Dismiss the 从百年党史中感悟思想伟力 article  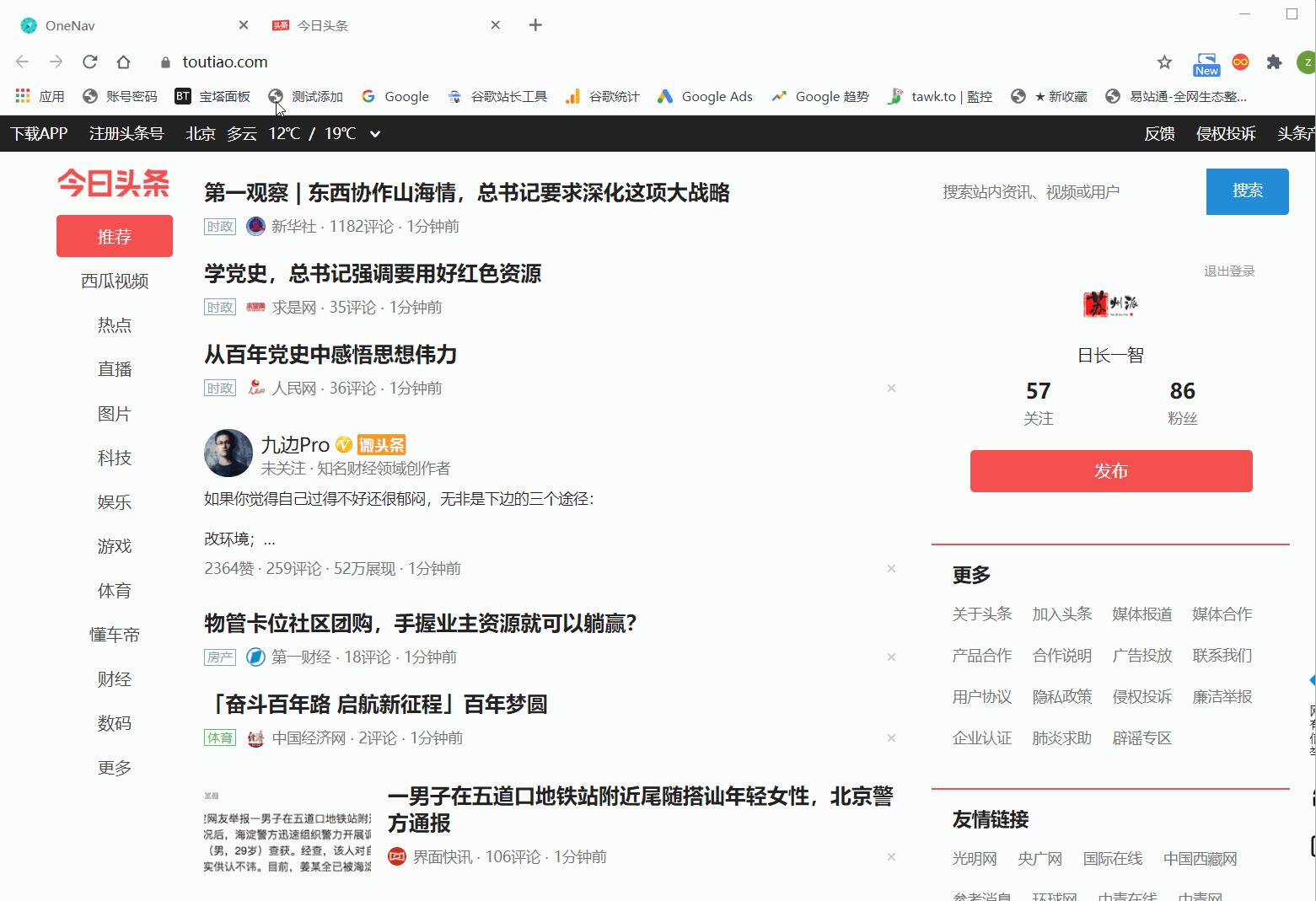(891, 389)
